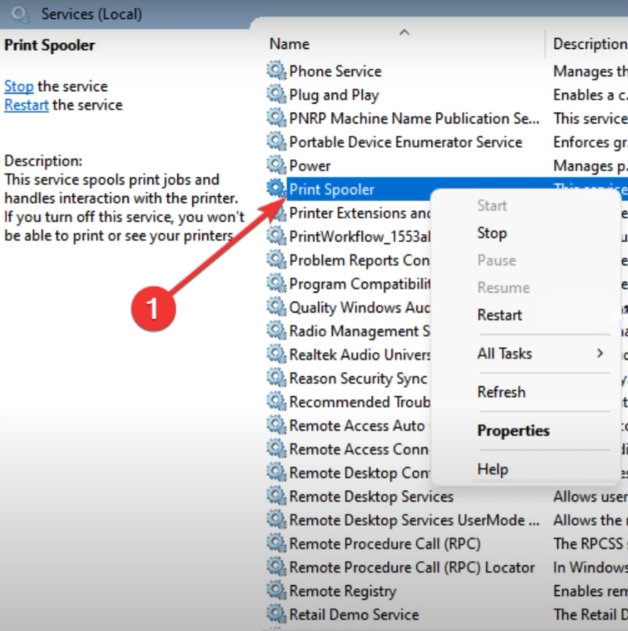Image resolution: width=628 pixels, height=631 pixels.
Task: Expand the All Tasks submenu arrow
Action: [600, 353]
